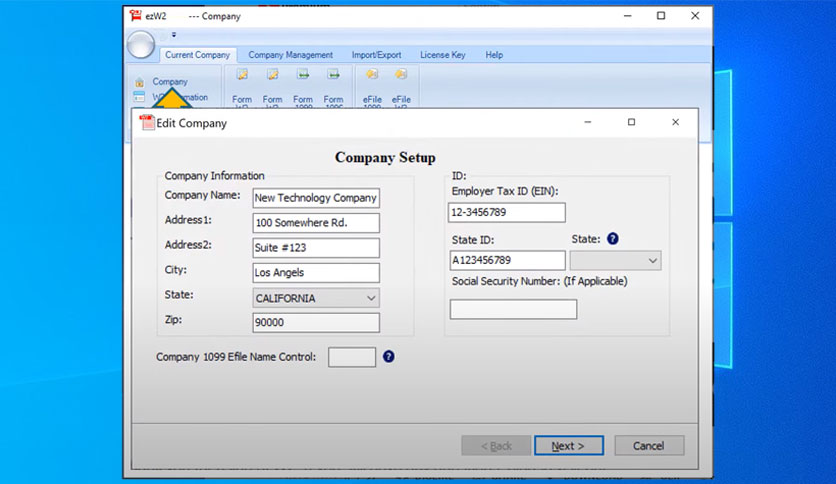
Task: Open the Form W2 ribbon icon
Action: [242, 75]
